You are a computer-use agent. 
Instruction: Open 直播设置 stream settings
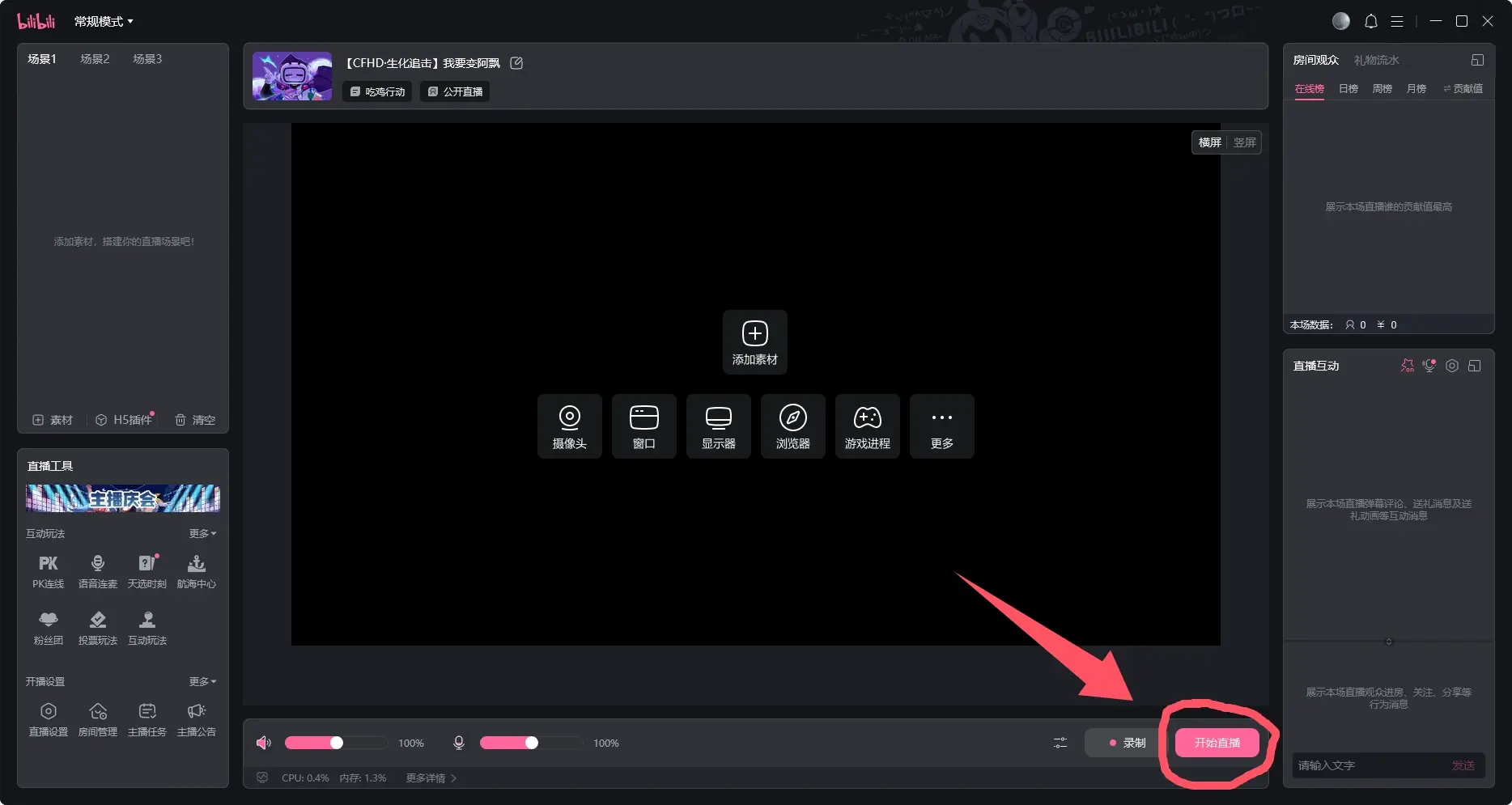(48, 719)
